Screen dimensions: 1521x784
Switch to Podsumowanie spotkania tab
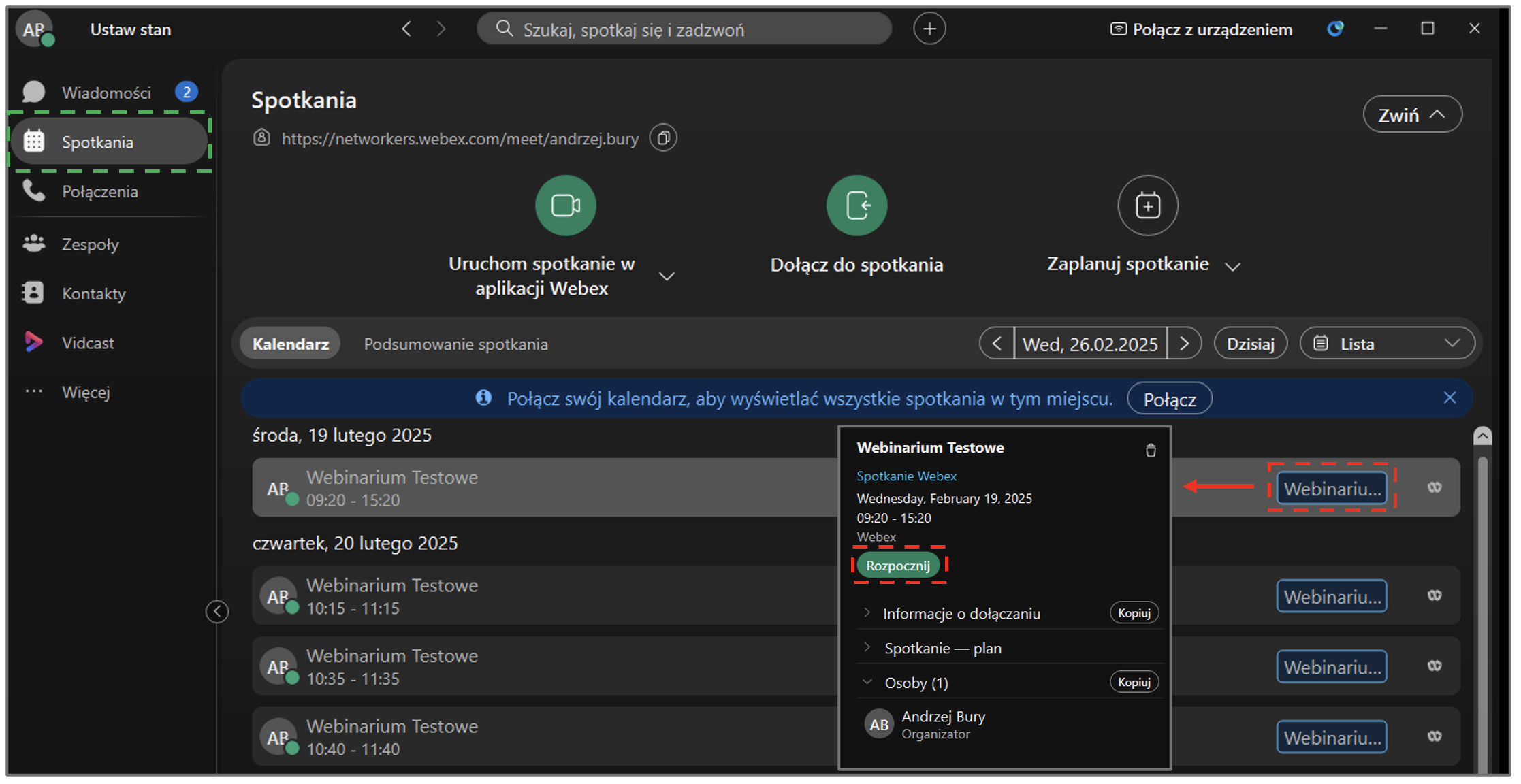pos(455,344)
